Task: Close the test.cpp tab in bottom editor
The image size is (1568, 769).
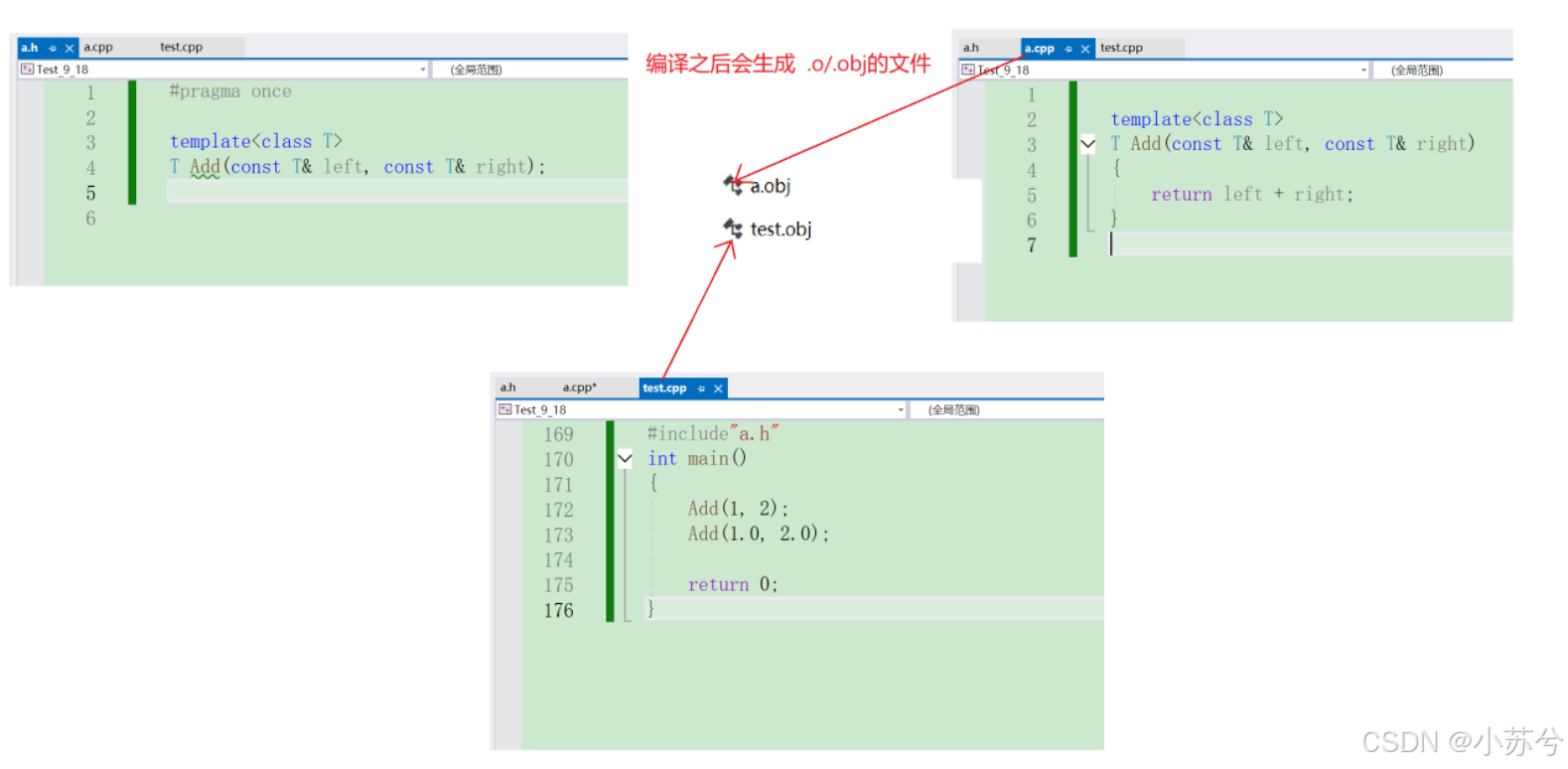Action: [x=718, y=388]
